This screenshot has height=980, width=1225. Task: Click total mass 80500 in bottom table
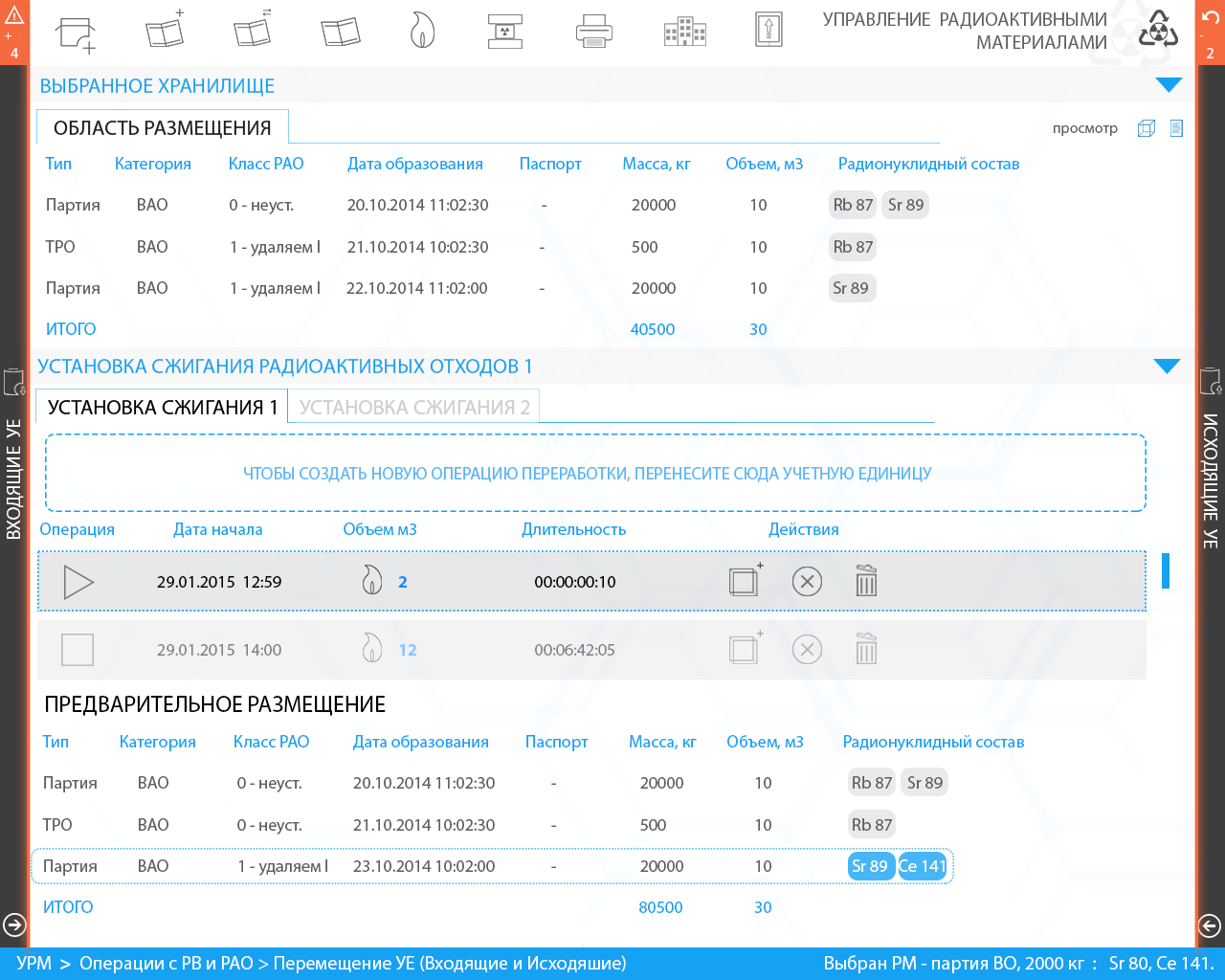(x=661, y=907)
